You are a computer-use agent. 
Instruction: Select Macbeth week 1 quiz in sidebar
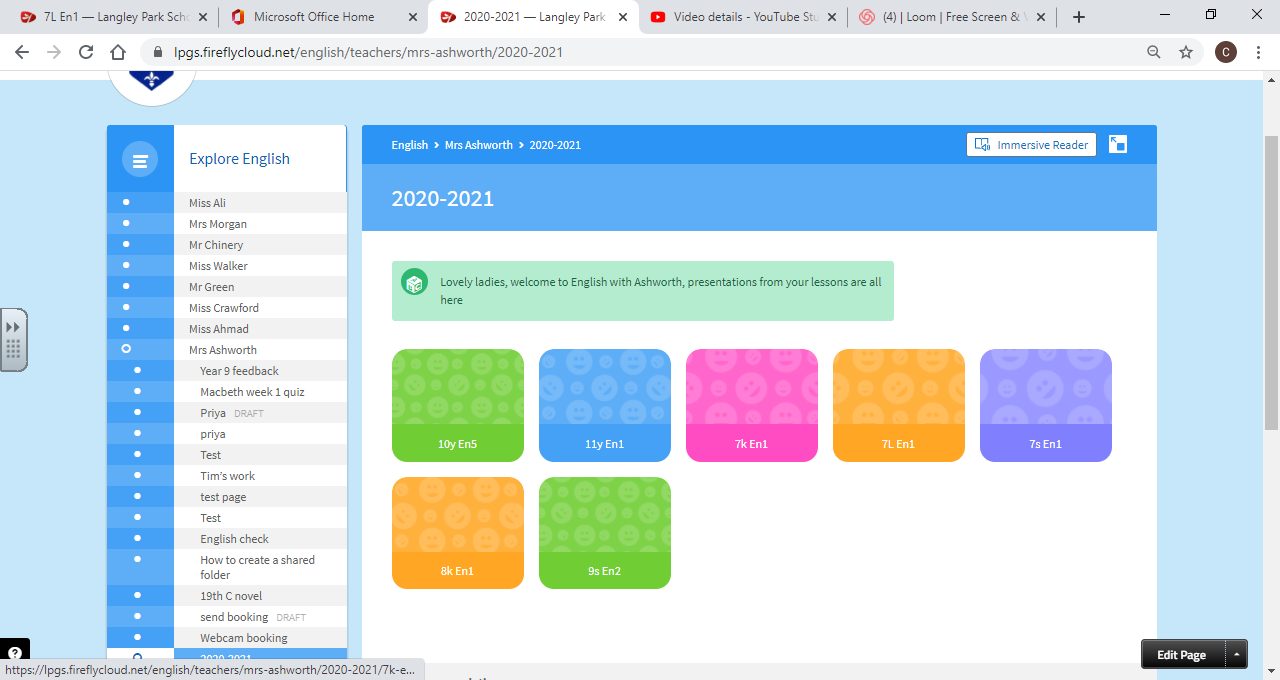point(252,392)
